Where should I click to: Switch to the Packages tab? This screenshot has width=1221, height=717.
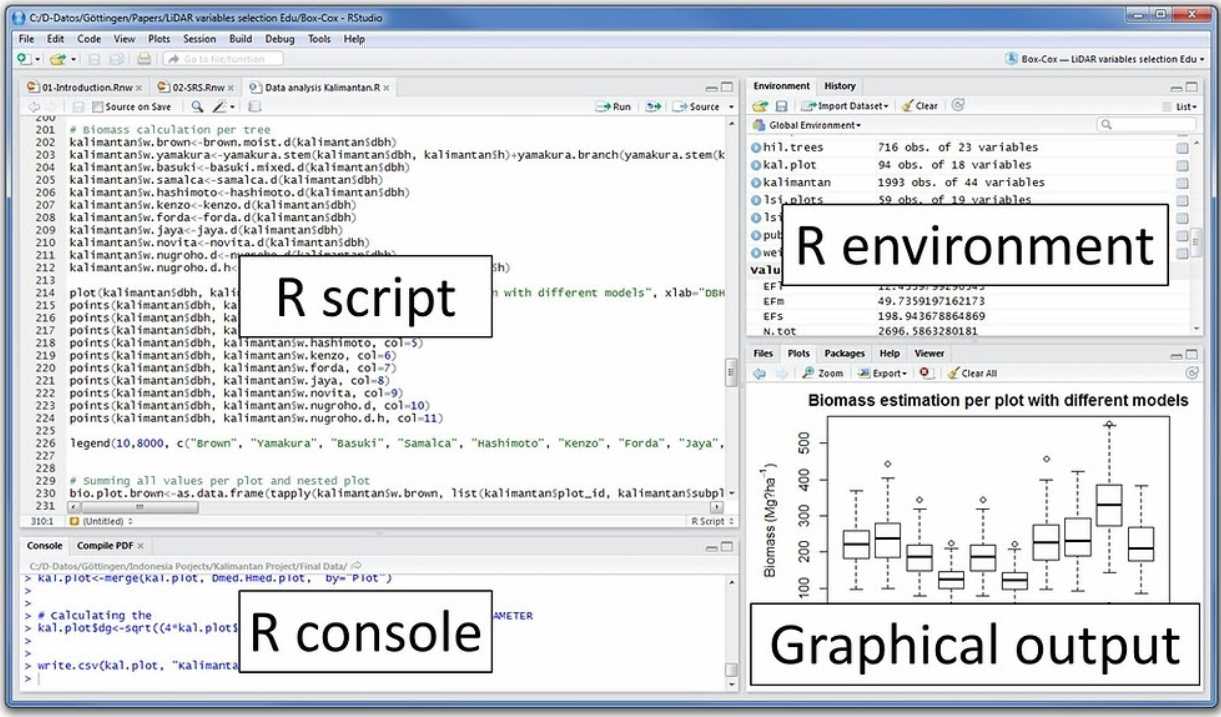coord(845,353)
